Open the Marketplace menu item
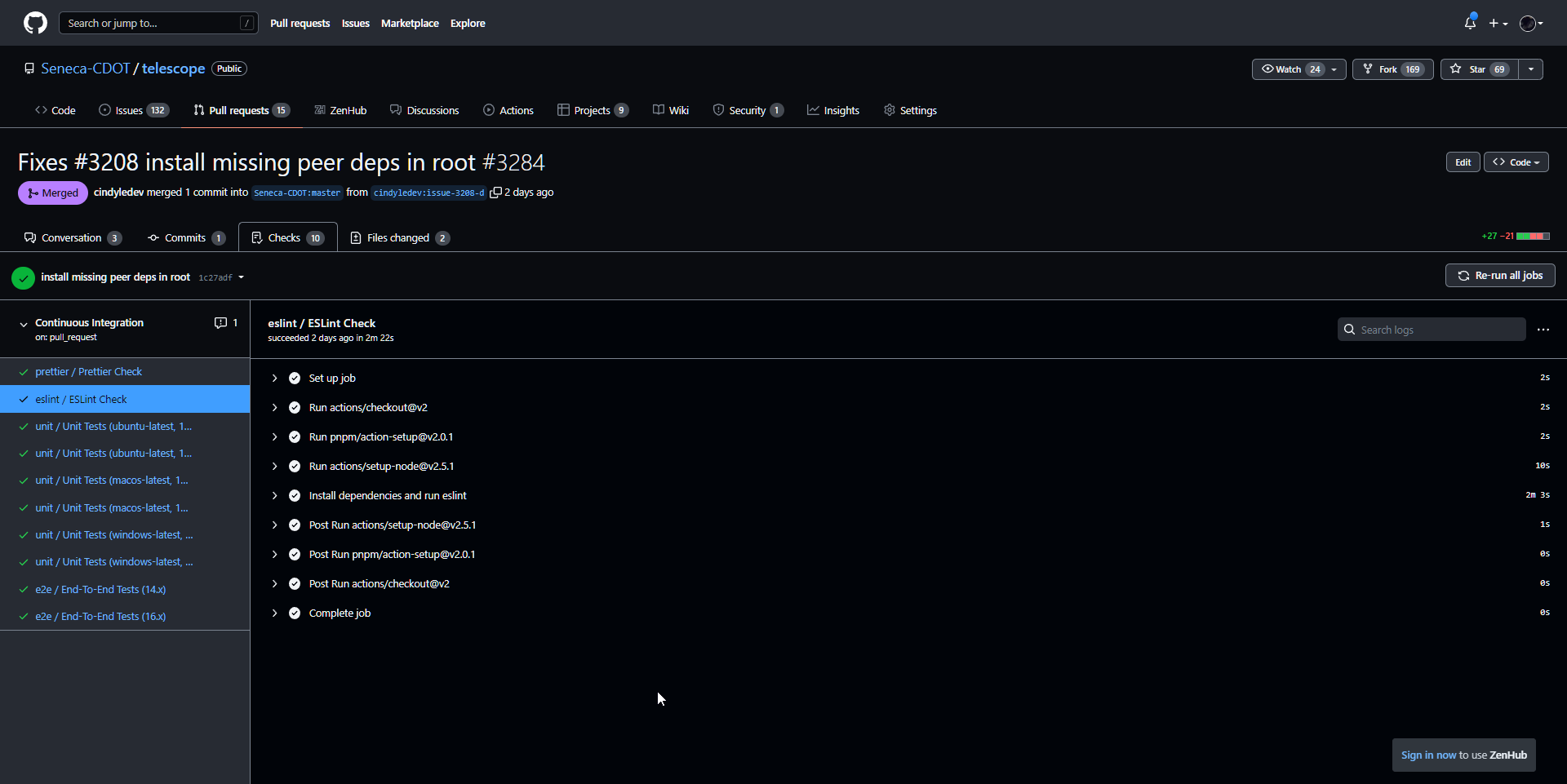The image size is (1567, 784). tap(410, 23)
